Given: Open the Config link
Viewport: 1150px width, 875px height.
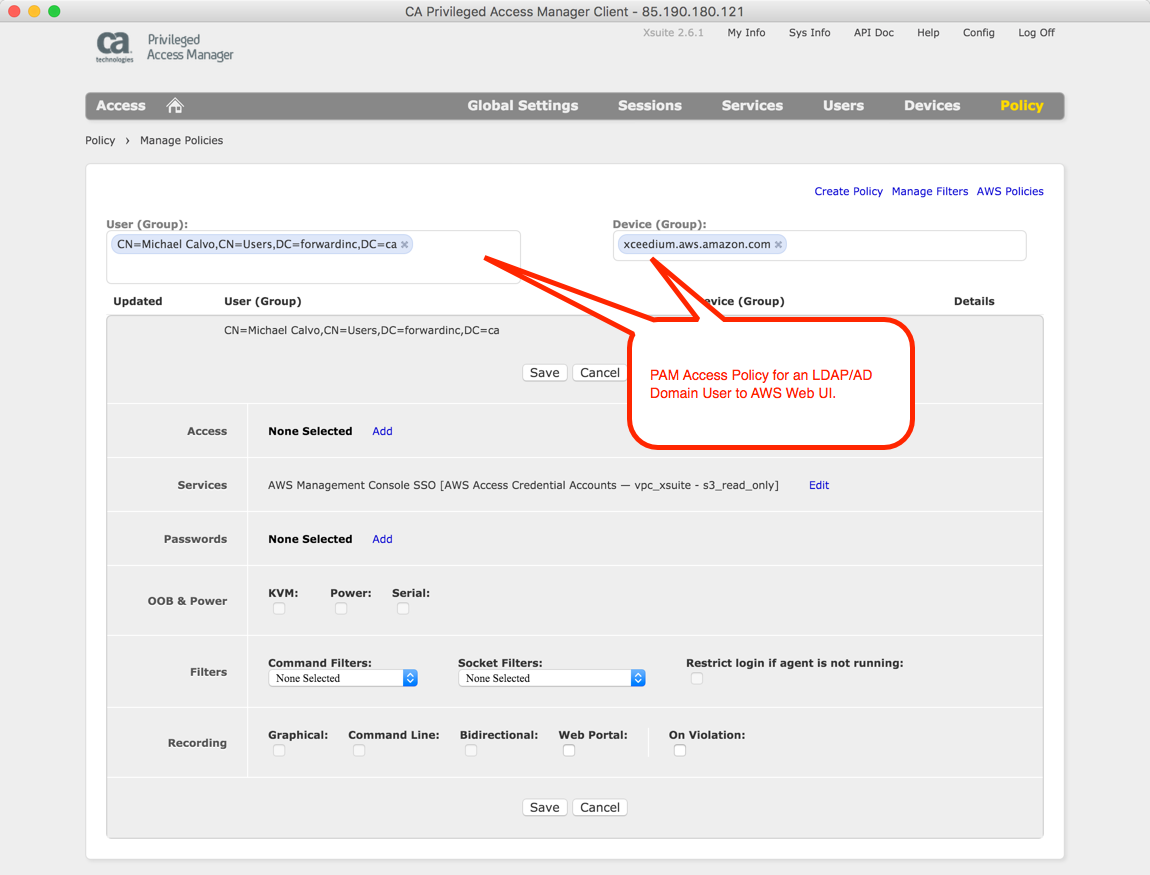Looking at the screenshot, I should coord(978,33).
